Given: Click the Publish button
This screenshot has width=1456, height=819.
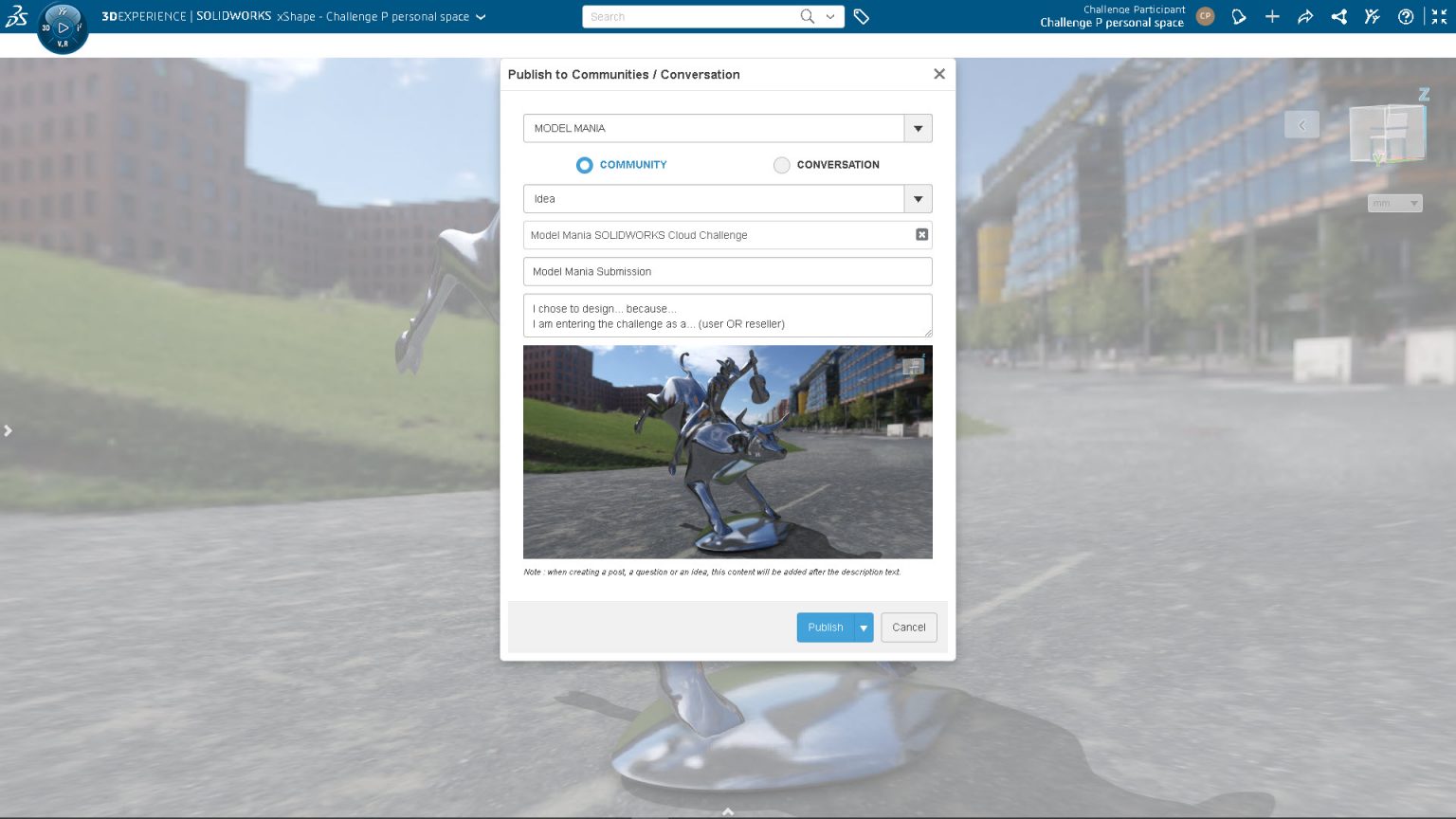Looking at the screenshot, I should (x=825, y=628).
